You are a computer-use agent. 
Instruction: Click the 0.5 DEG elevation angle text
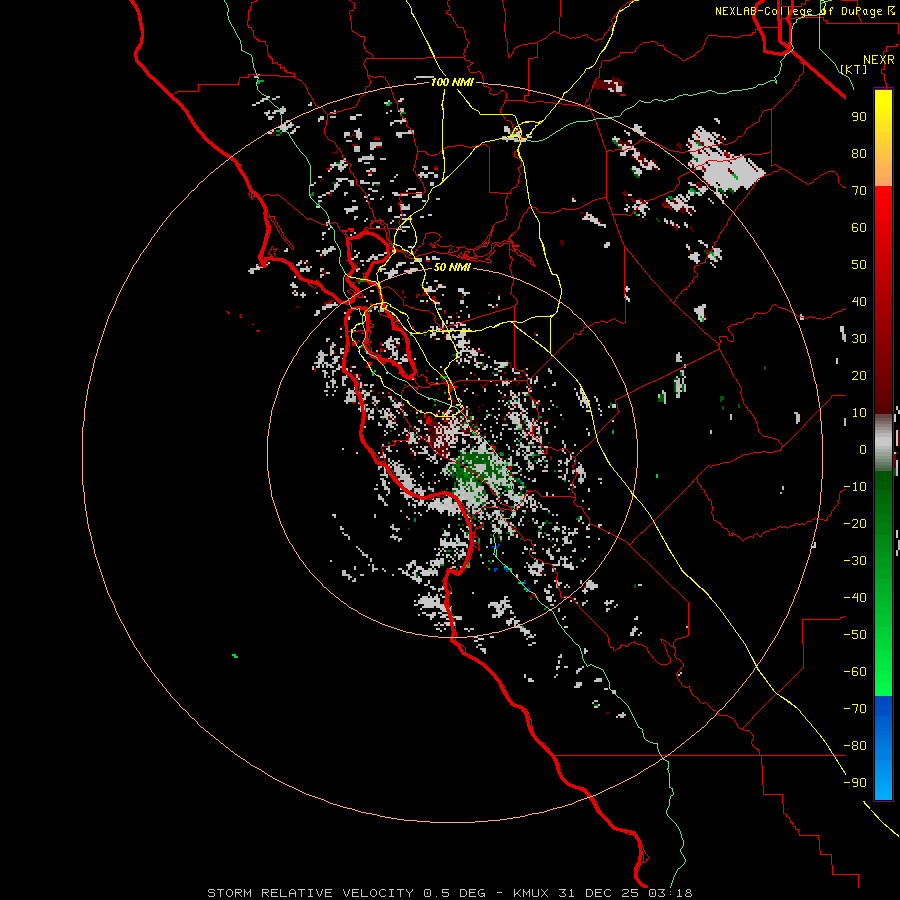coord(454,893)
